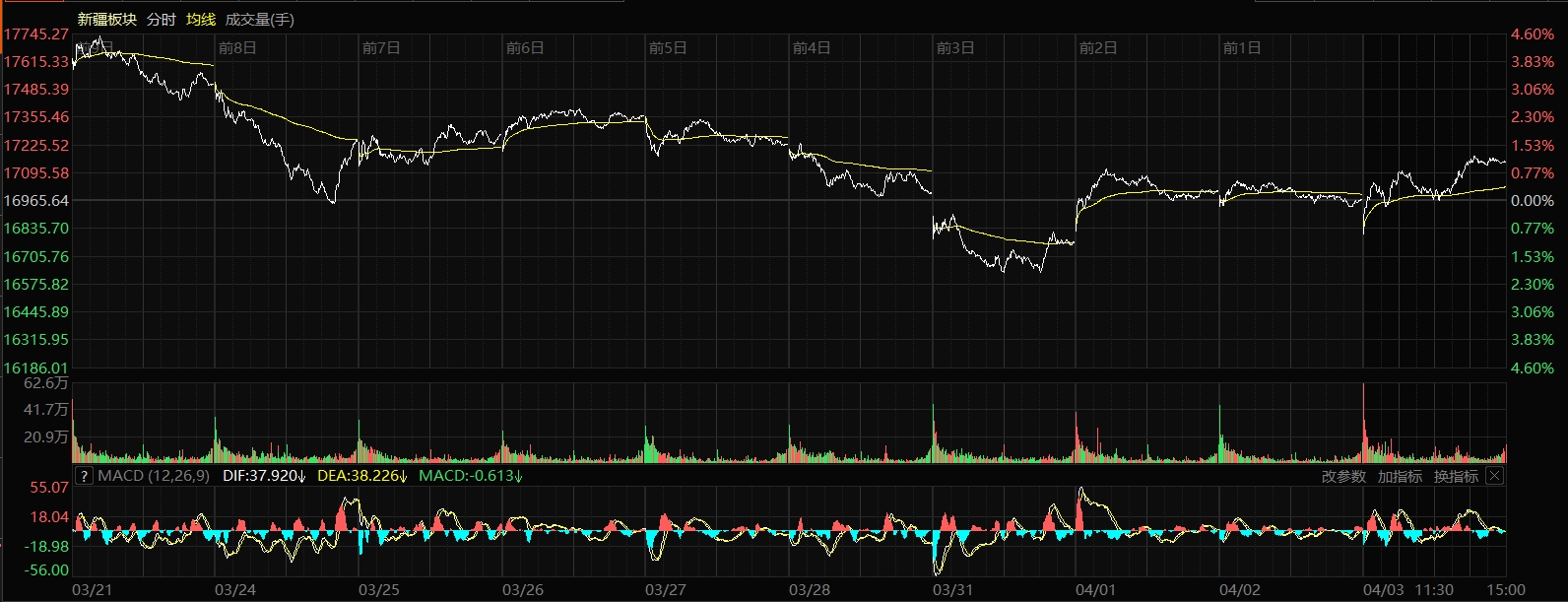
Task: Click the DIF value readout
Action: [x=264, y=476]
